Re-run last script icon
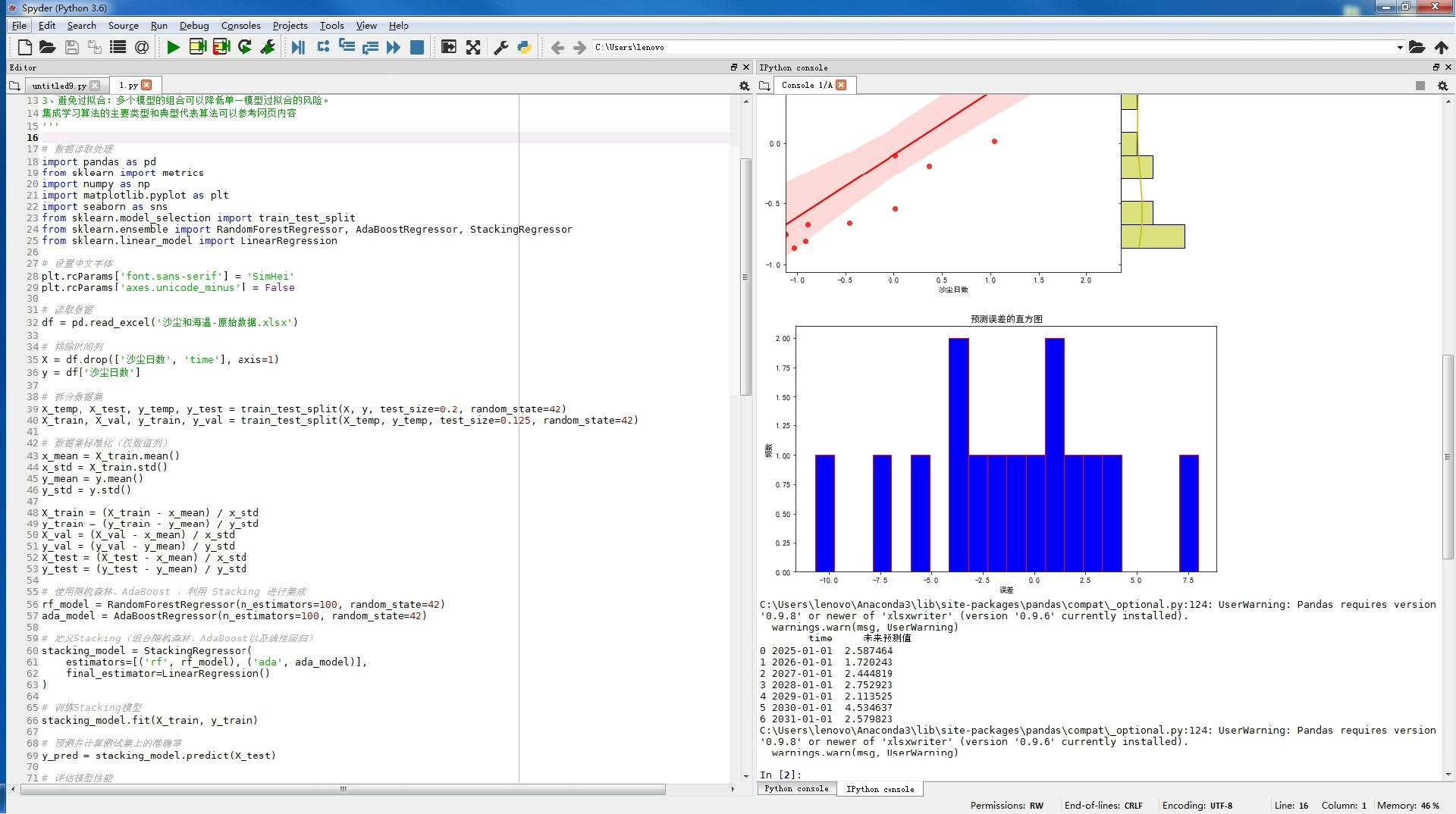 pyautogui.click(x=244, y=47)
